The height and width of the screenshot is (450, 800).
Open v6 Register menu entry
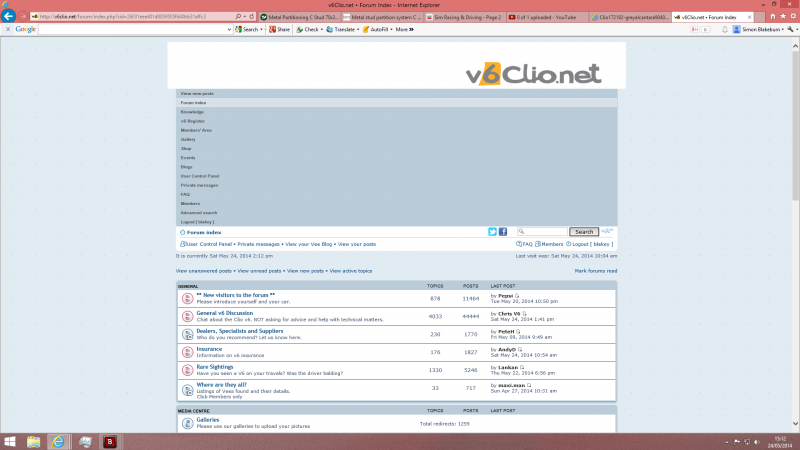[x=192, y=121]
